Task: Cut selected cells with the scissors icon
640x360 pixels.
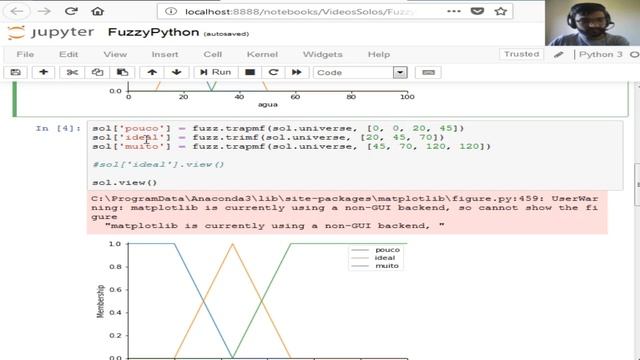Action: coord(72,72)
